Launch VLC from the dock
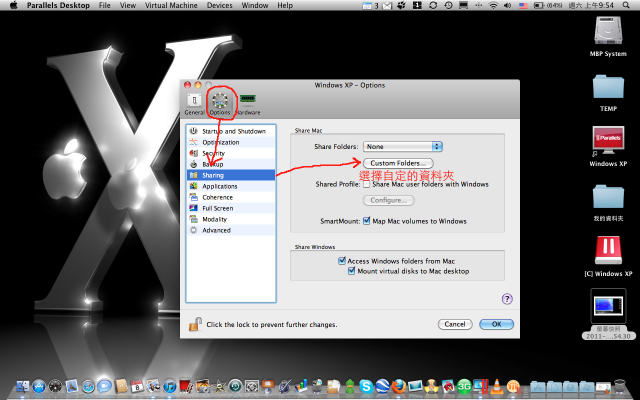 (497, 387)
